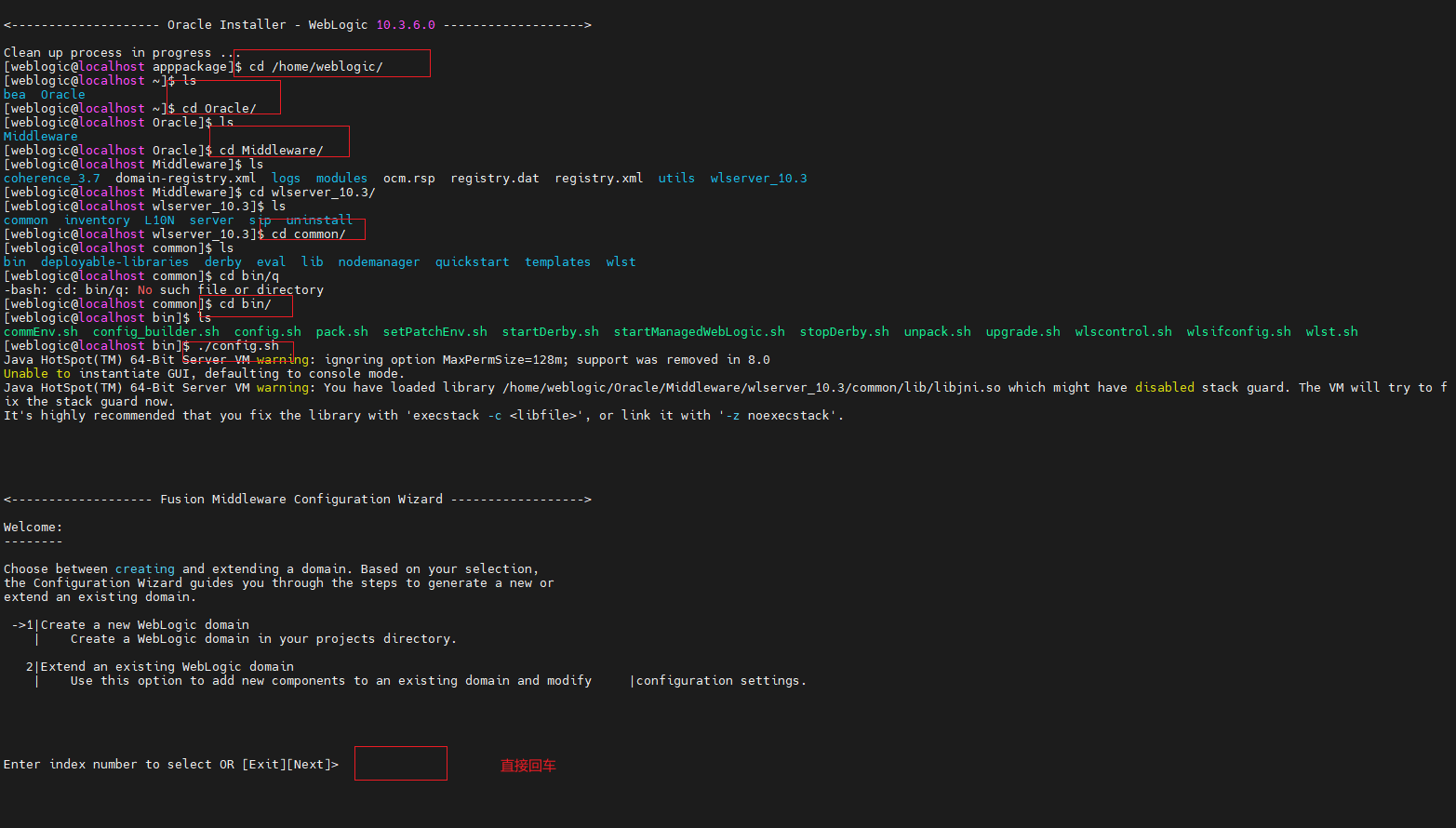
Task: Click the "cd Oracle/" command
Action: coord(220,109)
